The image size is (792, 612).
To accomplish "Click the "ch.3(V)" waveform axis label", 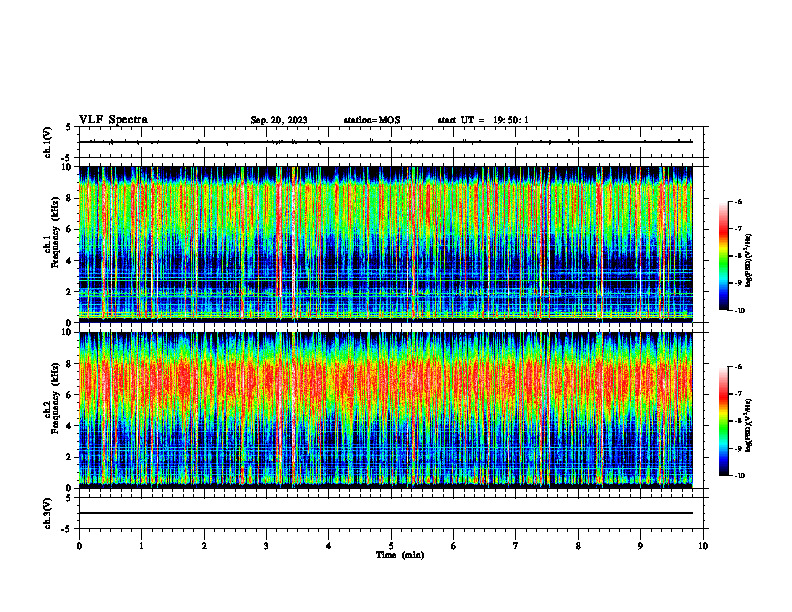I will tap(48, 513).
